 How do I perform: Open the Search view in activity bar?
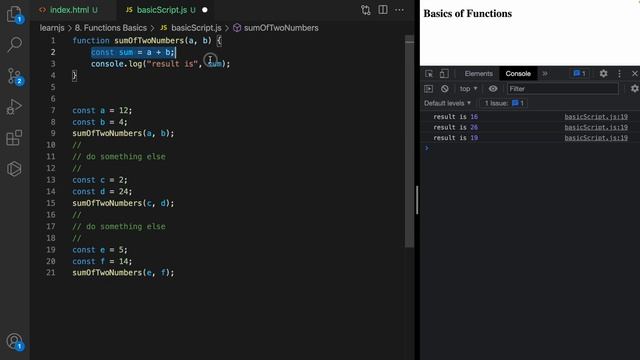(14, 44)
